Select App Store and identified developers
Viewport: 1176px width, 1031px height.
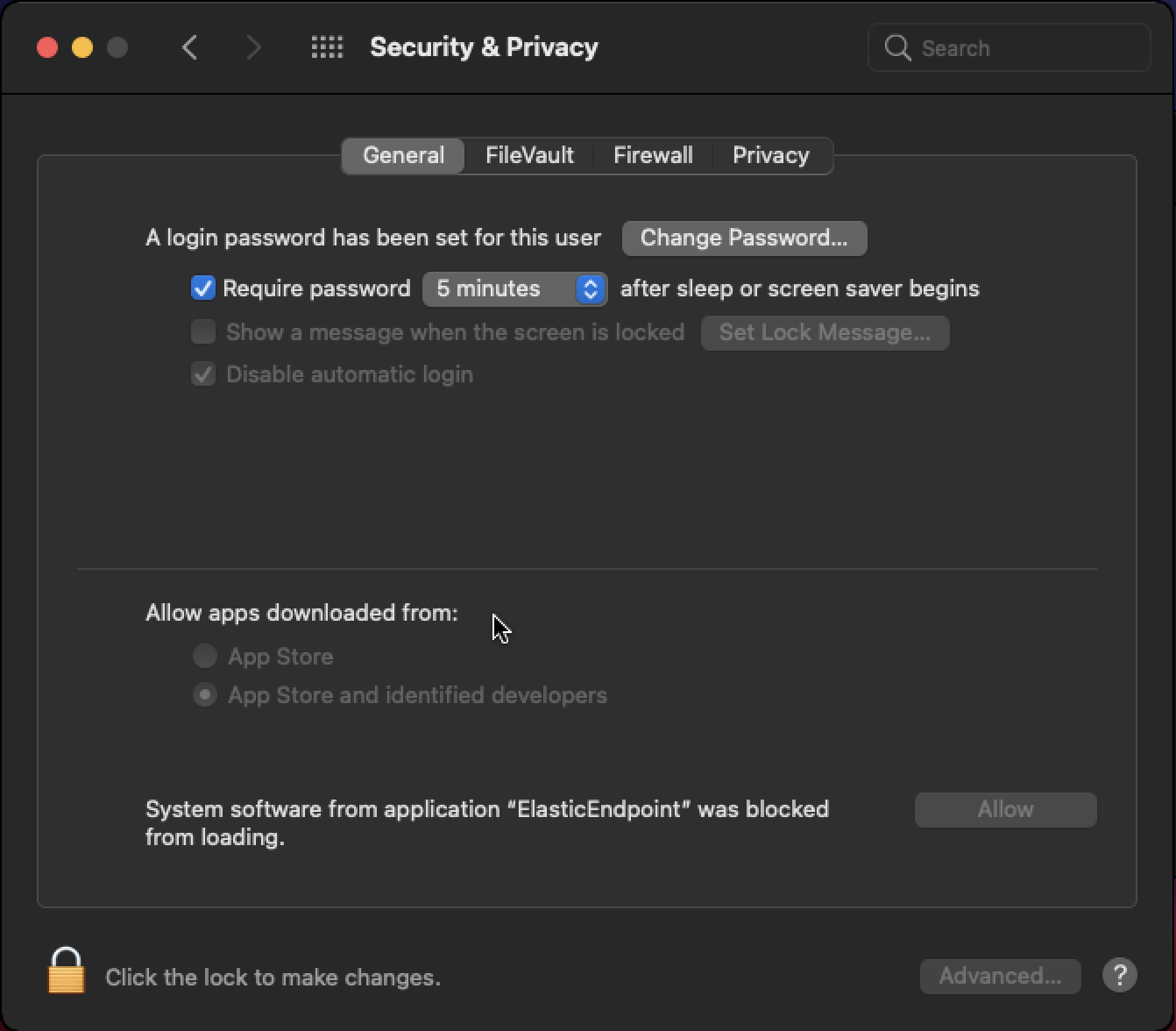click(204, 694)
